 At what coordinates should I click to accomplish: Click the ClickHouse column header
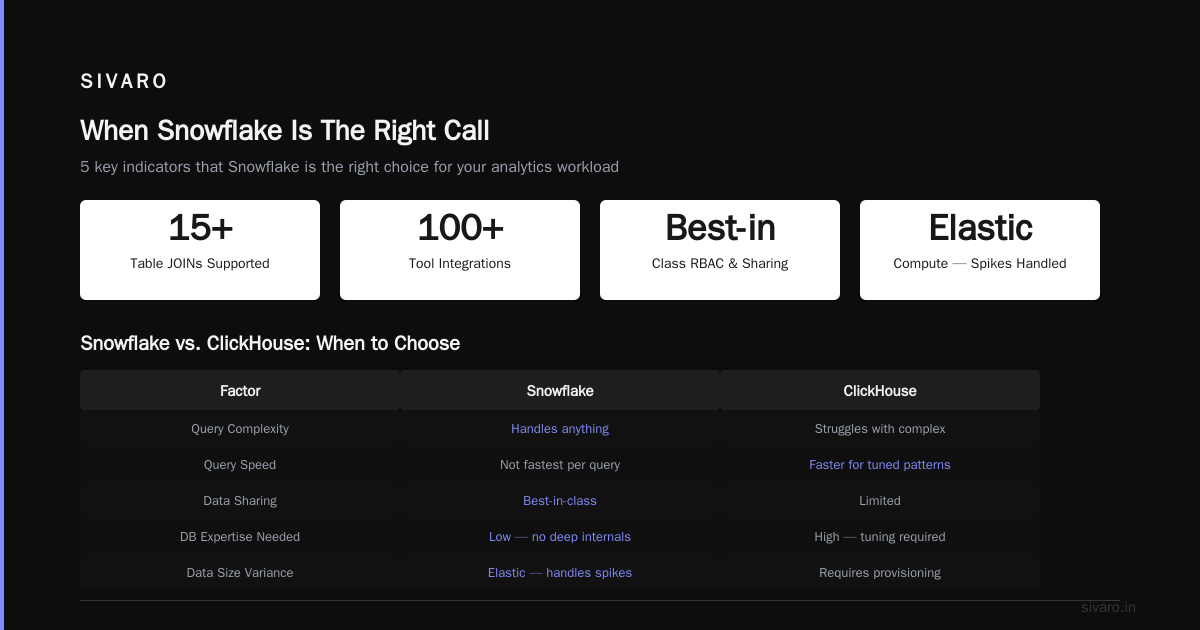point(880,390)
